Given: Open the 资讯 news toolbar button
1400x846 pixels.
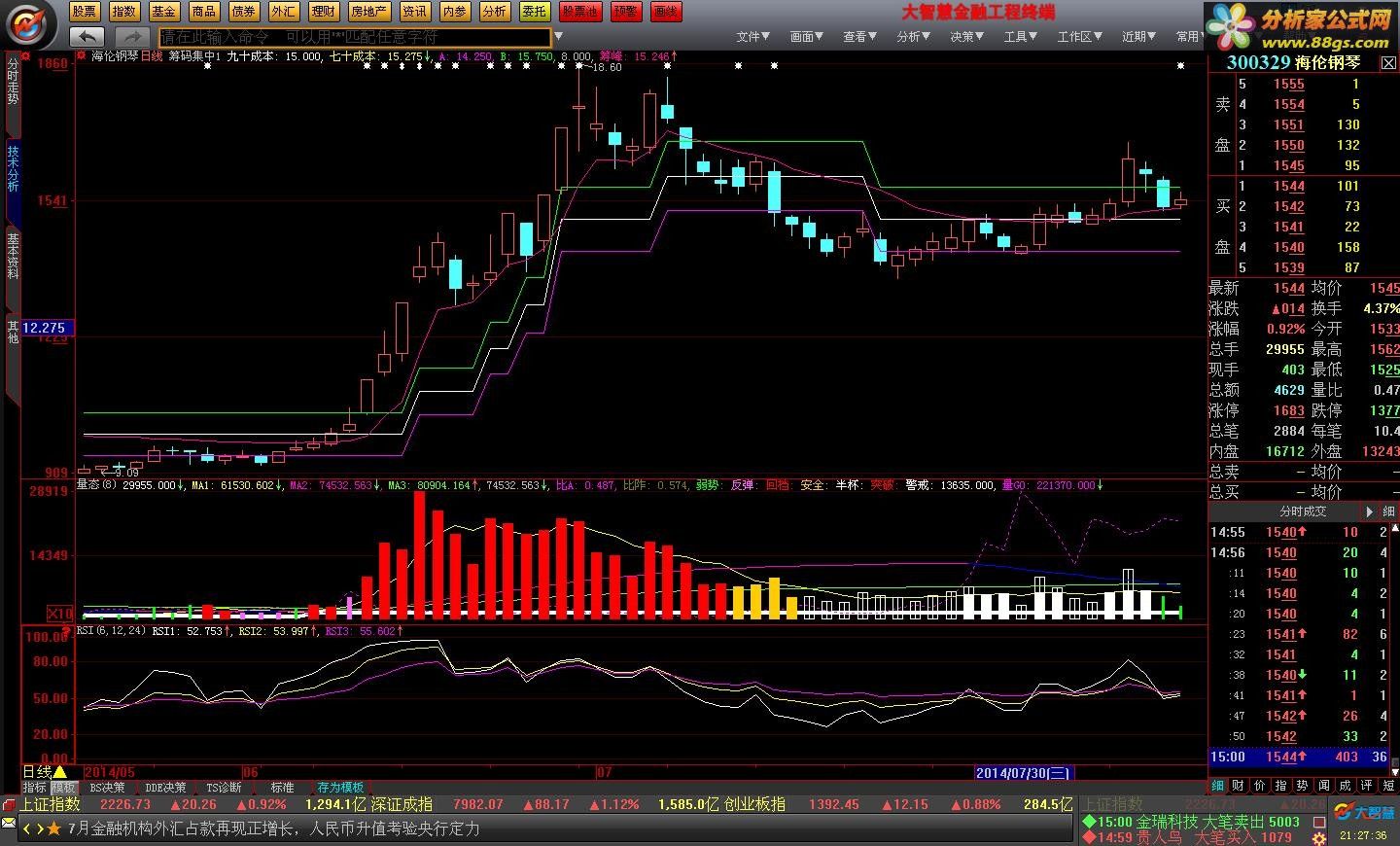Looking at the screenshot, I should pos(415,12).
